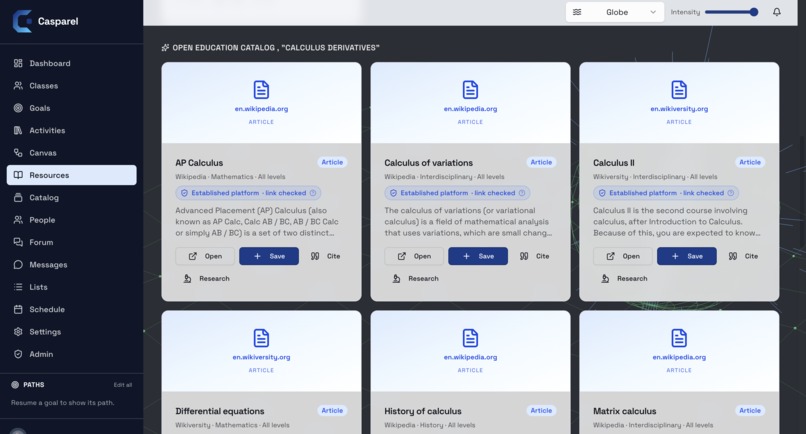Select Schedule in sidebar
The image size is (806, 434).
[x=71, y=309]
